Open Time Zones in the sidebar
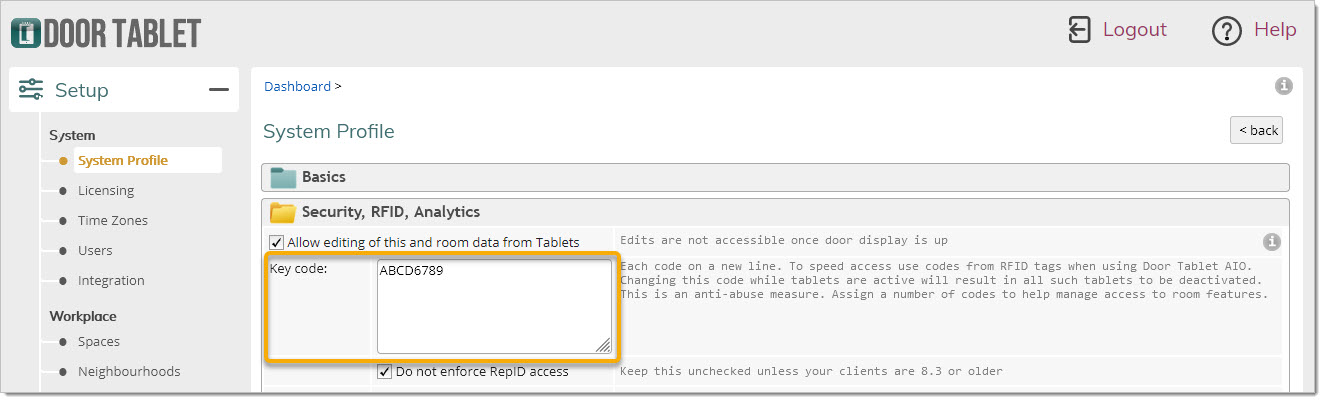1323x401 pixels. click(113, 220)
